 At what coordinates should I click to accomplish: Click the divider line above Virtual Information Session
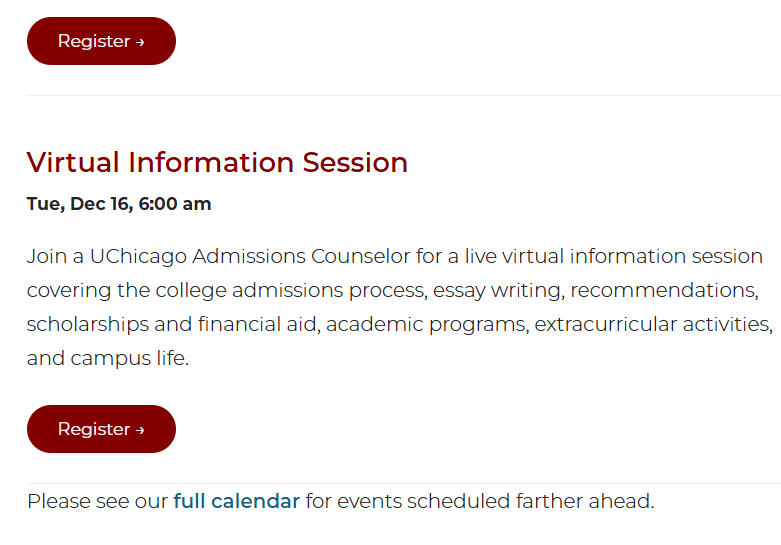coord(400,96)
